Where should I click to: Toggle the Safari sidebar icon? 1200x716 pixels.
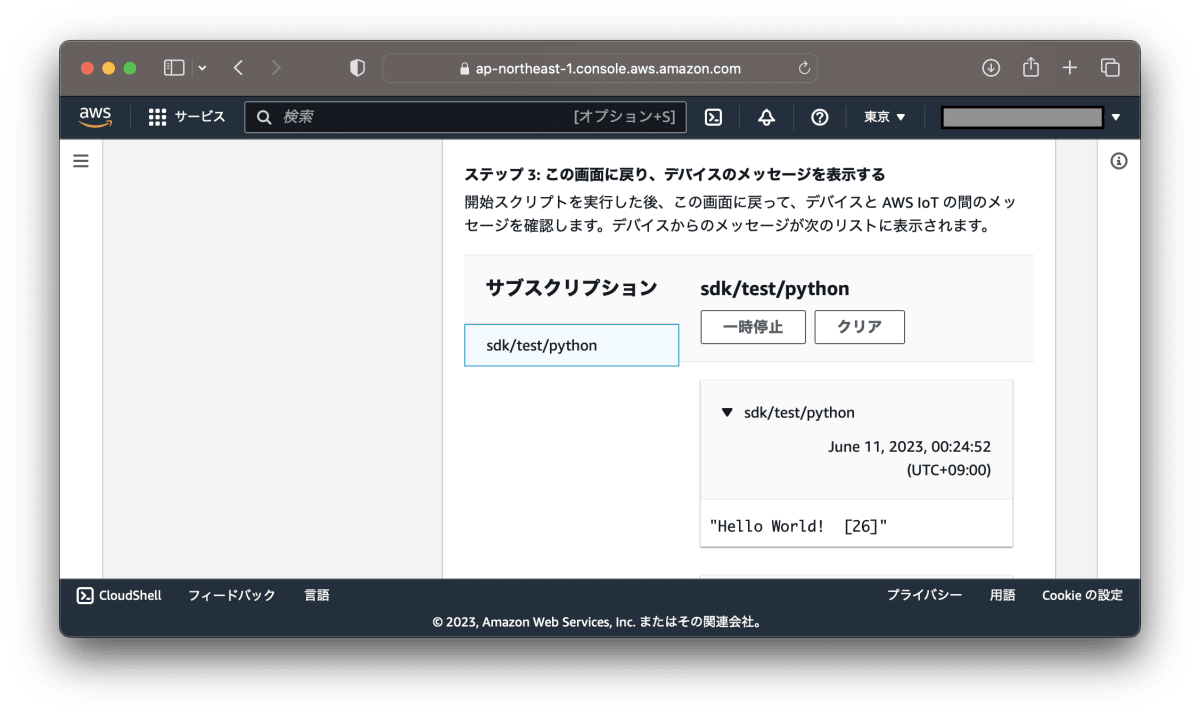174,67
